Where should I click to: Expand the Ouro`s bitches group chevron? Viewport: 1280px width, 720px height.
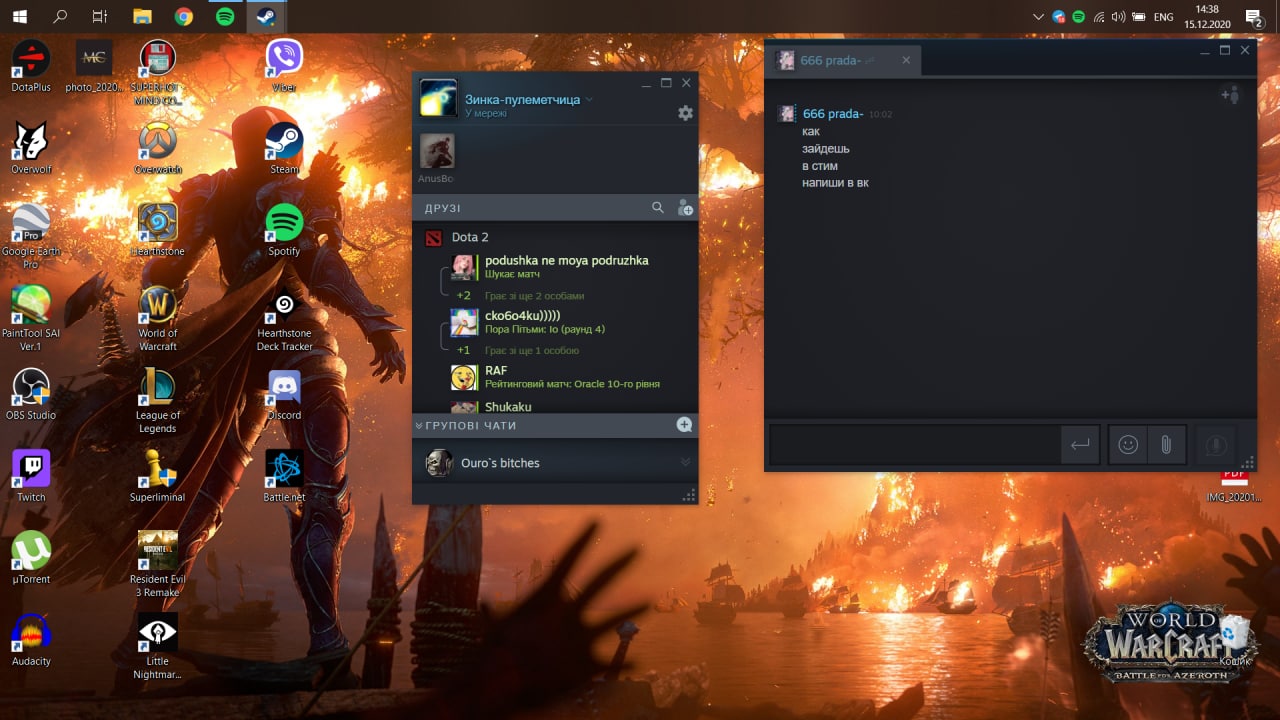(685, 462)
